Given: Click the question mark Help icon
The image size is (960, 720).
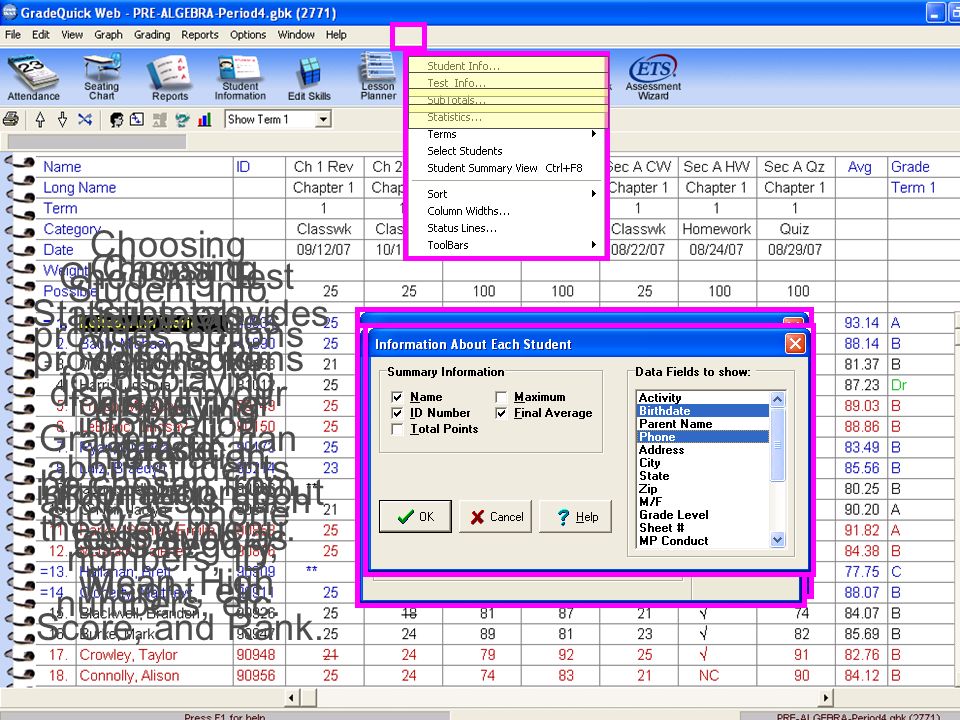Looking at the screenshot, I should tap(563, 517).
